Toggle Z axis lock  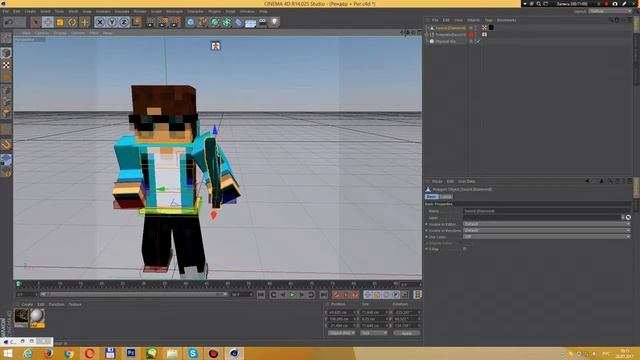pyautogui.click(x=124, y=22)
